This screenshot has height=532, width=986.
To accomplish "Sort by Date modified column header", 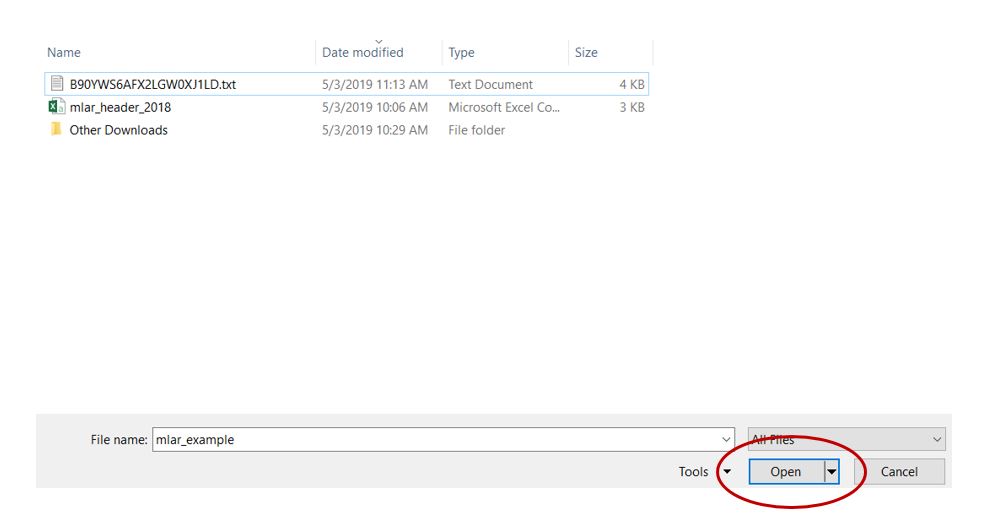I will click(x=363, y=52).
